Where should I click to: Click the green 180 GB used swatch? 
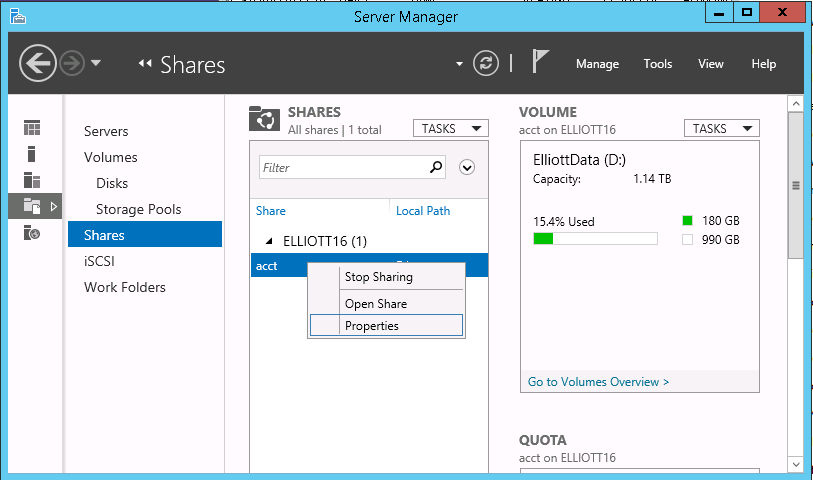tap(688, 221)
